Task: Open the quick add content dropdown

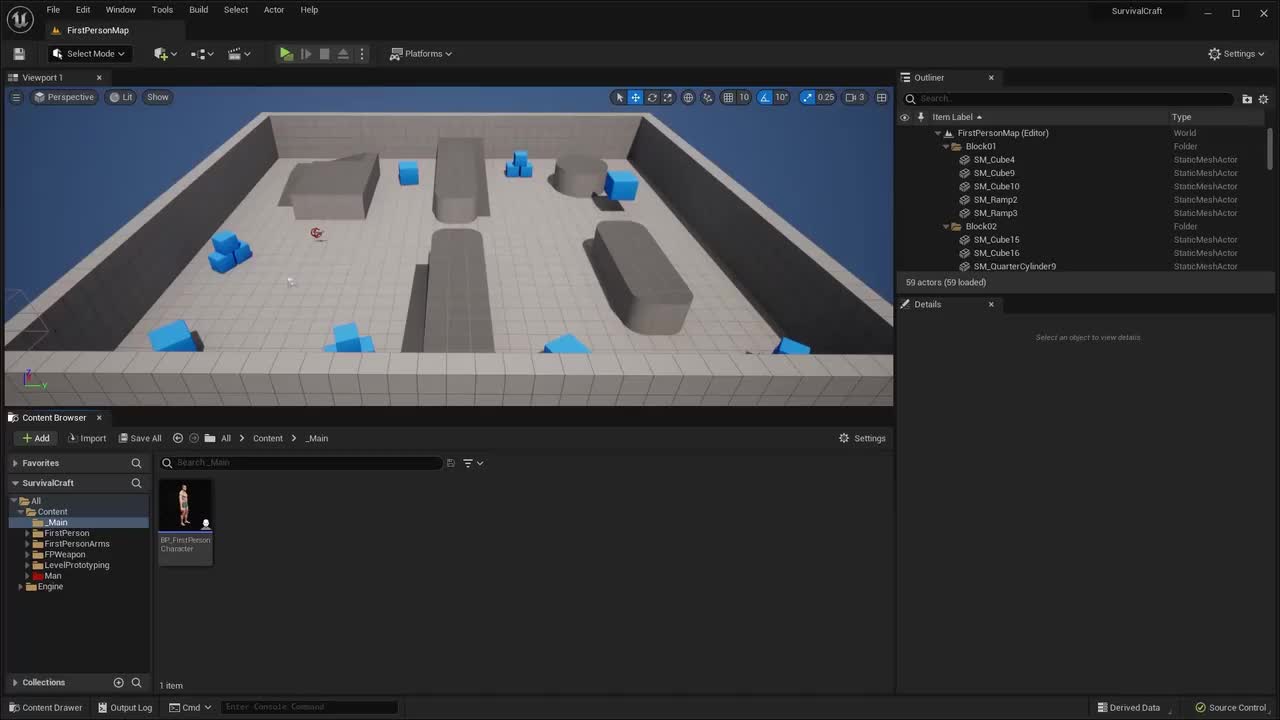Action: coord(165,54)
